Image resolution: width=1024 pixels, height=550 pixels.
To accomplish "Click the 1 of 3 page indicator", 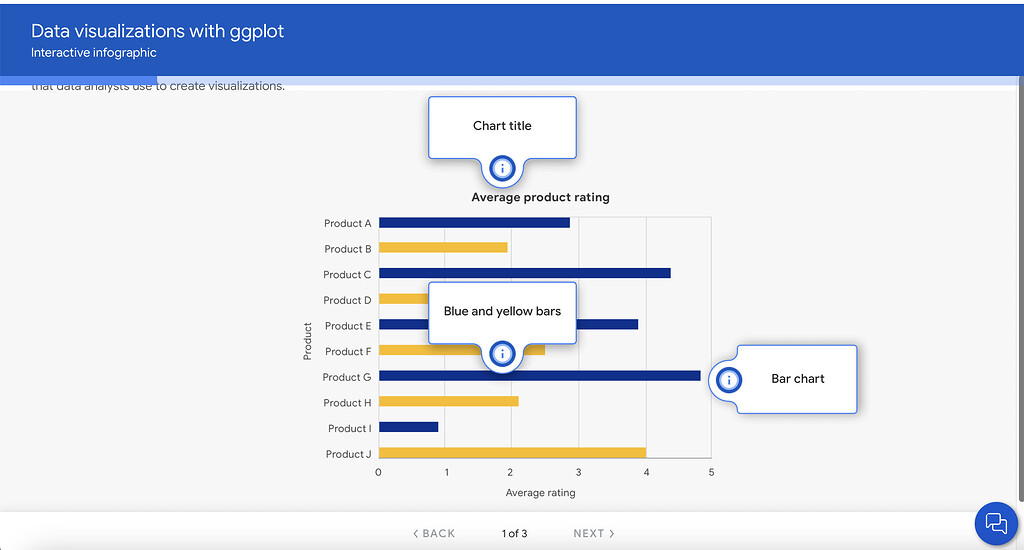I will click(x=514, y=533).
